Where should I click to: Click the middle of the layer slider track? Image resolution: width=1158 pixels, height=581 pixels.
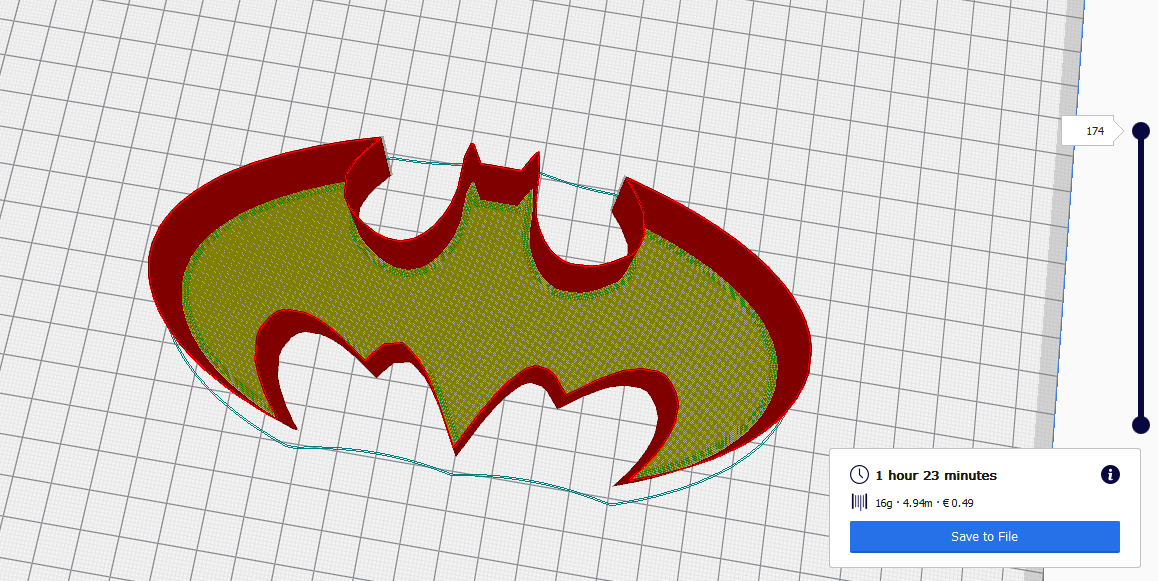[1140, 278]
